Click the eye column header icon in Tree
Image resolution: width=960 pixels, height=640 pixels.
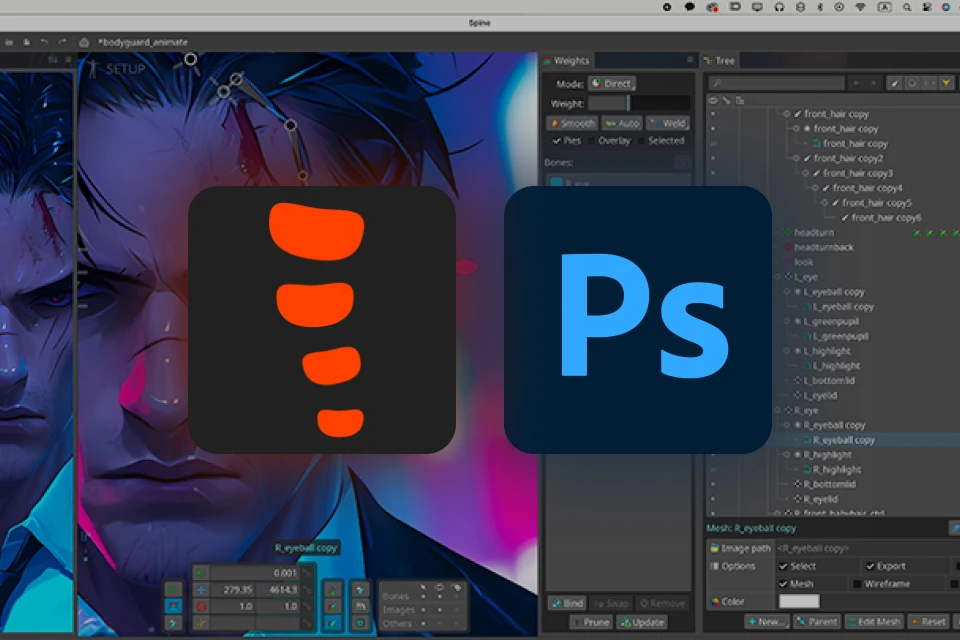tap(713, 100)
